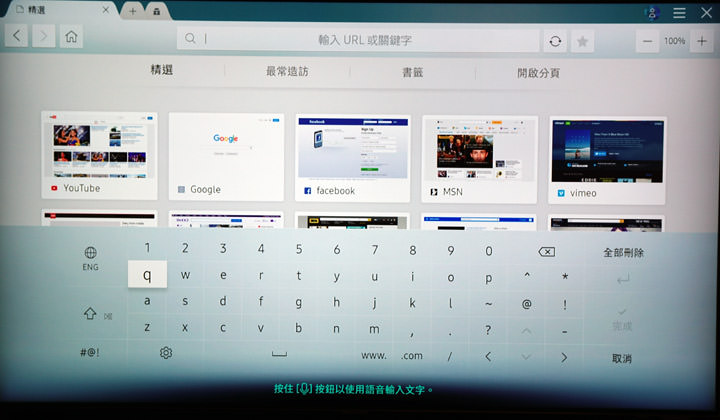This screenshot has width=720, height=420.
Task: Open the vimeo thumbnail
Action: tap(607, 160)
